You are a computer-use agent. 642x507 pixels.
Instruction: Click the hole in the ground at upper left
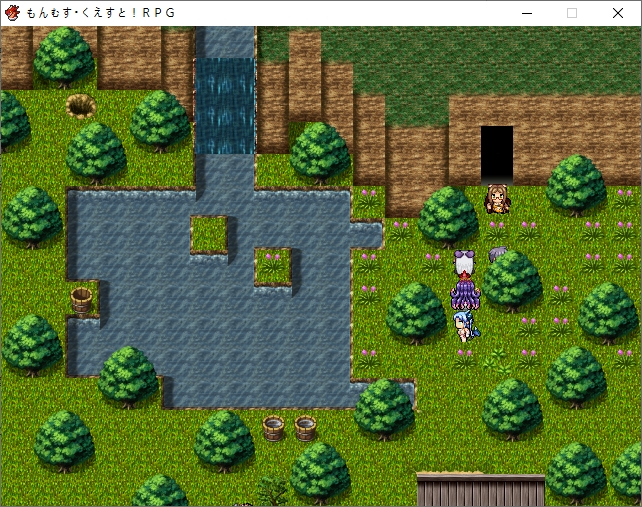(81, 106)
